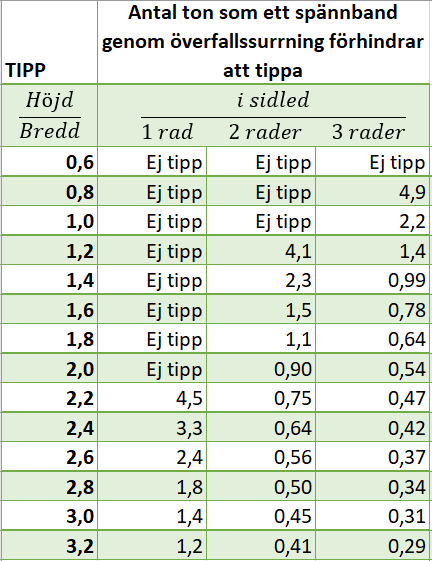Select the 1,4 ratio row label

(x=49, y=280)
